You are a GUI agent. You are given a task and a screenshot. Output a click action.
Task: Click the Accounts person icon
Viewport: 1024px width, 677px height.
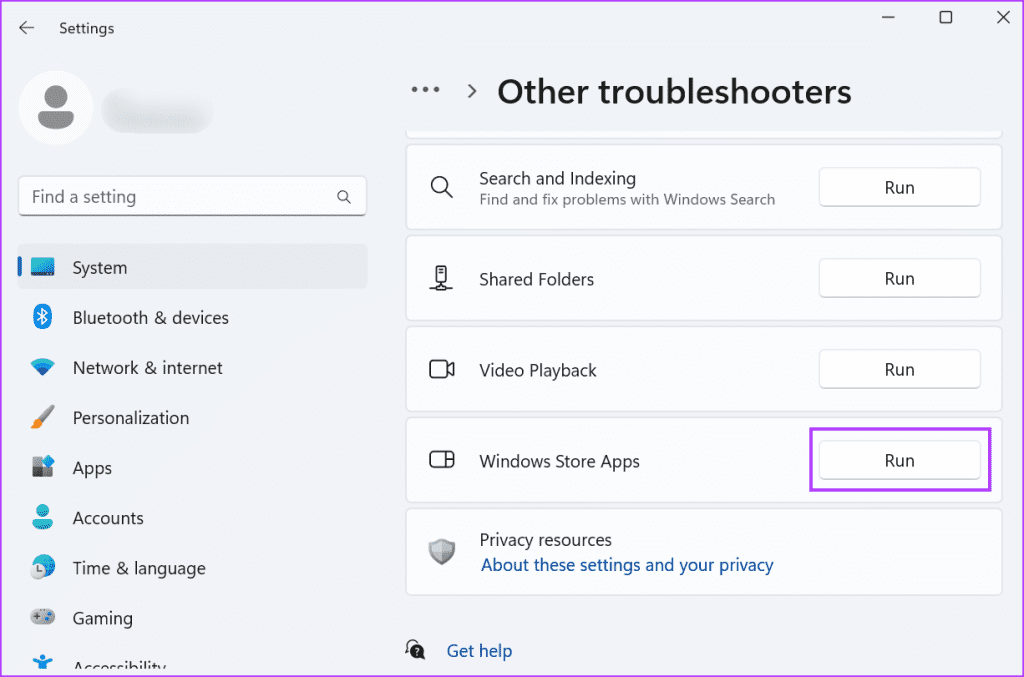(x=42, y=517)
